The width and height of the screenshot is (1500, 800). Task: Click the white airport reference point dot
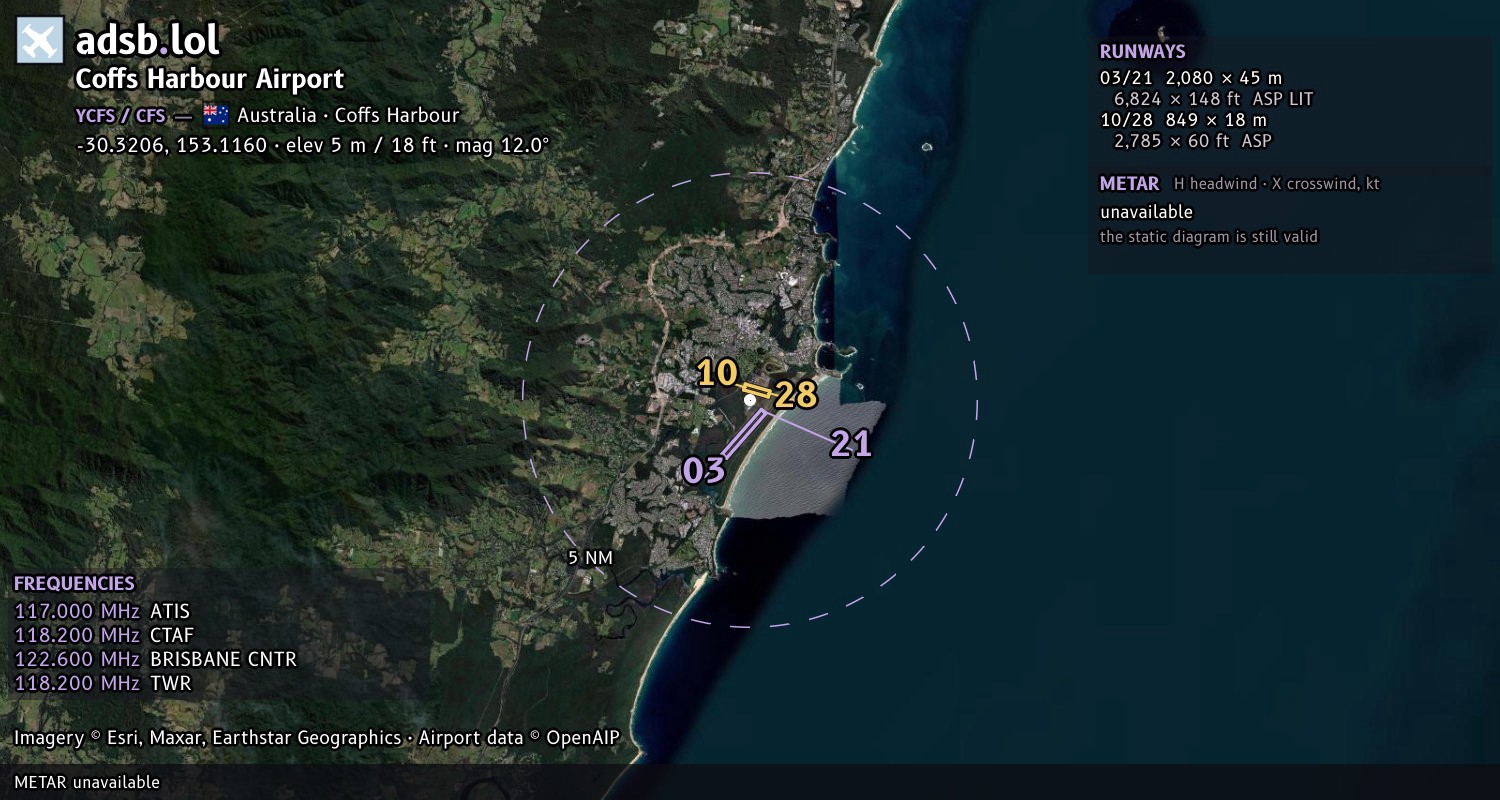[x=750, y=400]
